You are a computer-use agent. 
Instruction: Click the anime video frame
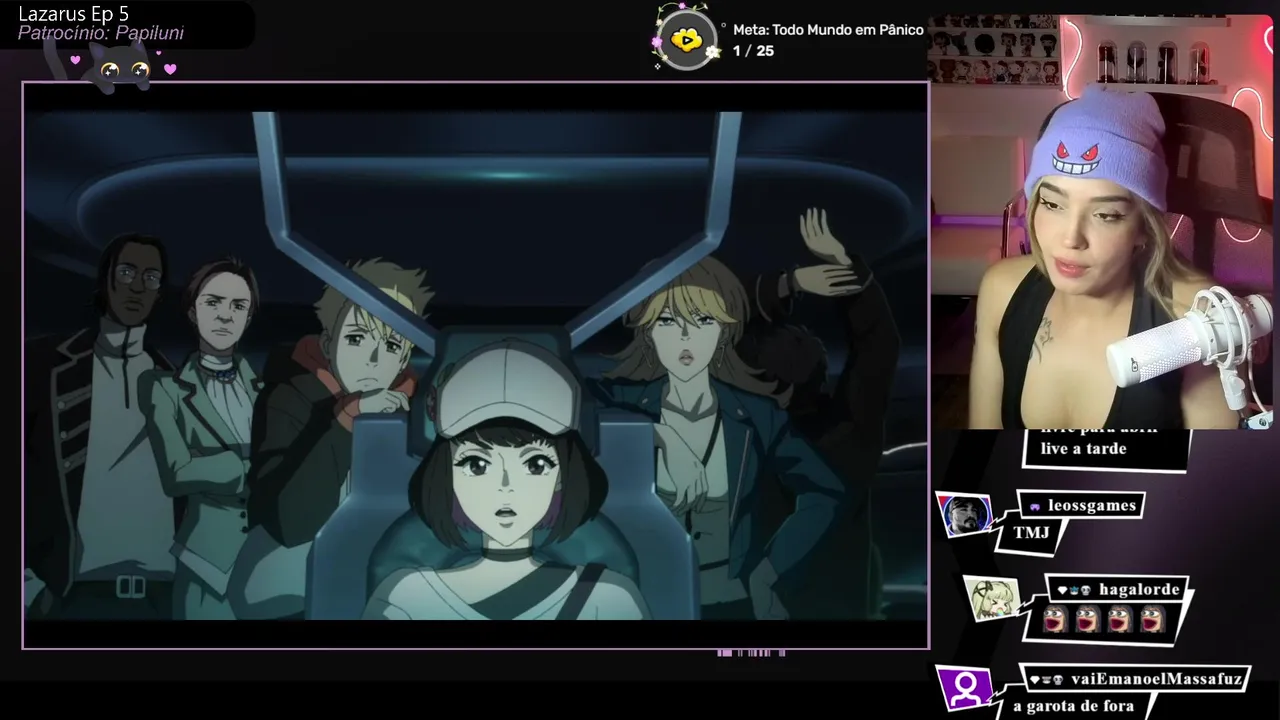click(x=475, y=365)
